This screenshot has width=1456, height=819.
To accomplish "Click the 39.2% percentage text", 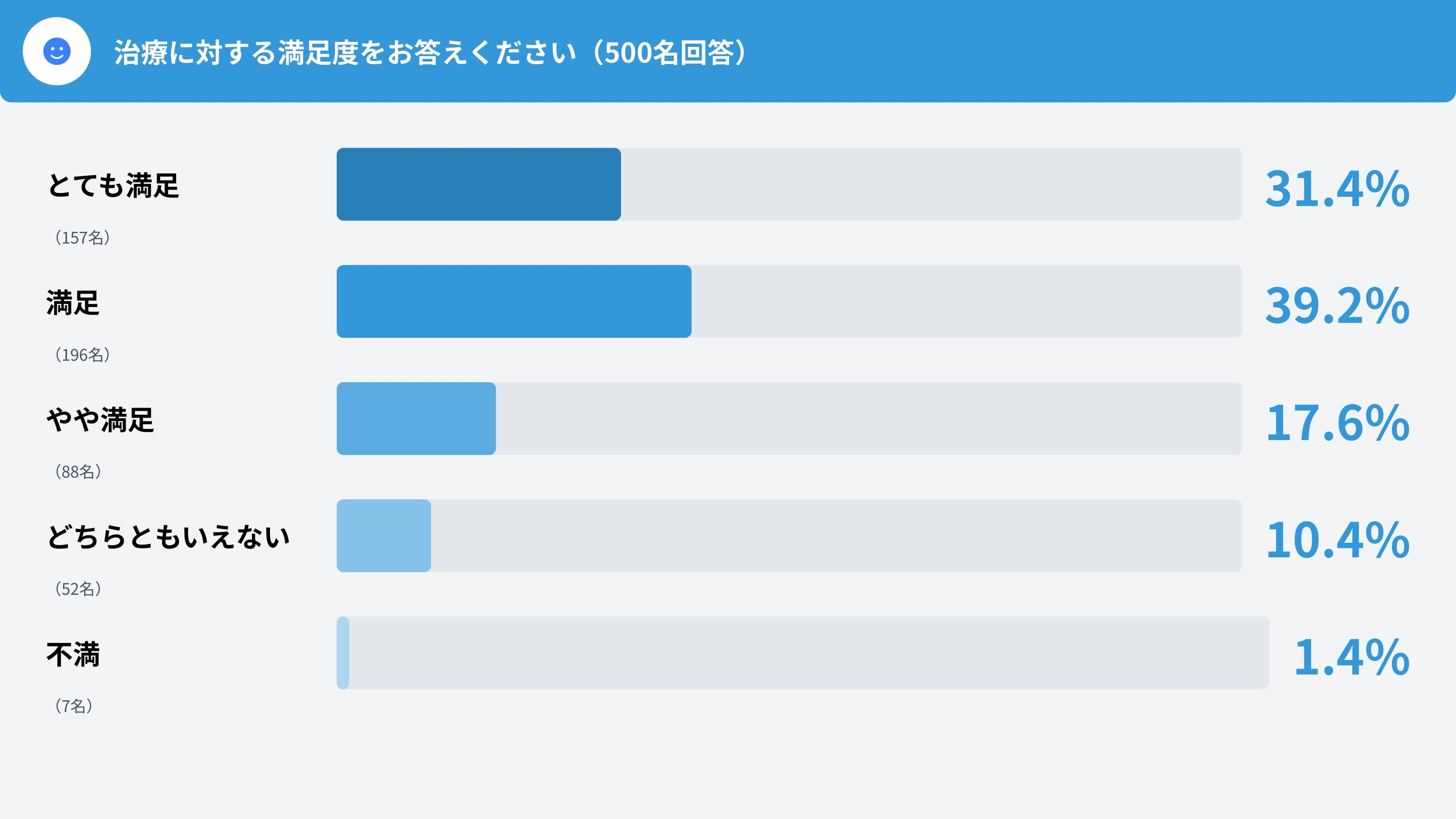I will (x=1336, y=306).
